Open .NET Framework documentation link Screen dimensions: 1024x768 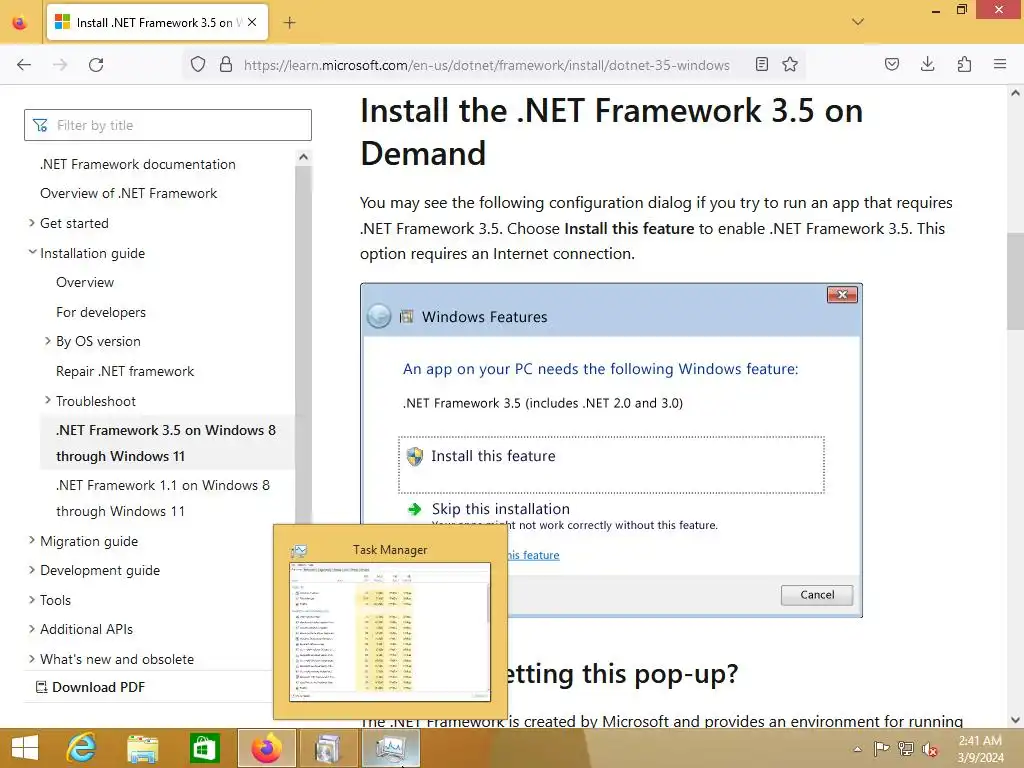(x=138, y=165)
